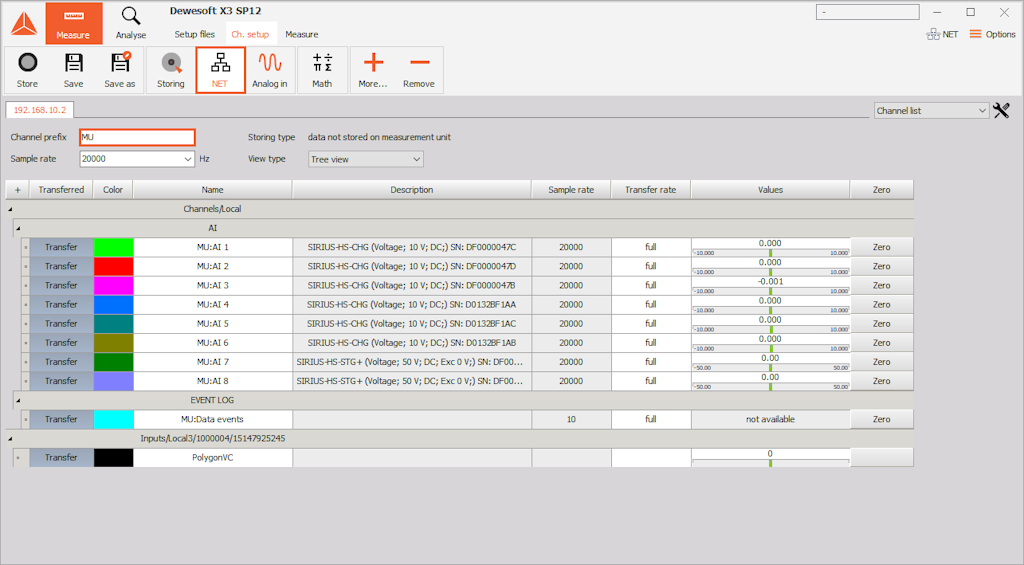1024x565 pixels.
Task: Select the black swatch of PolygonVC
Action: pos(114,457)
